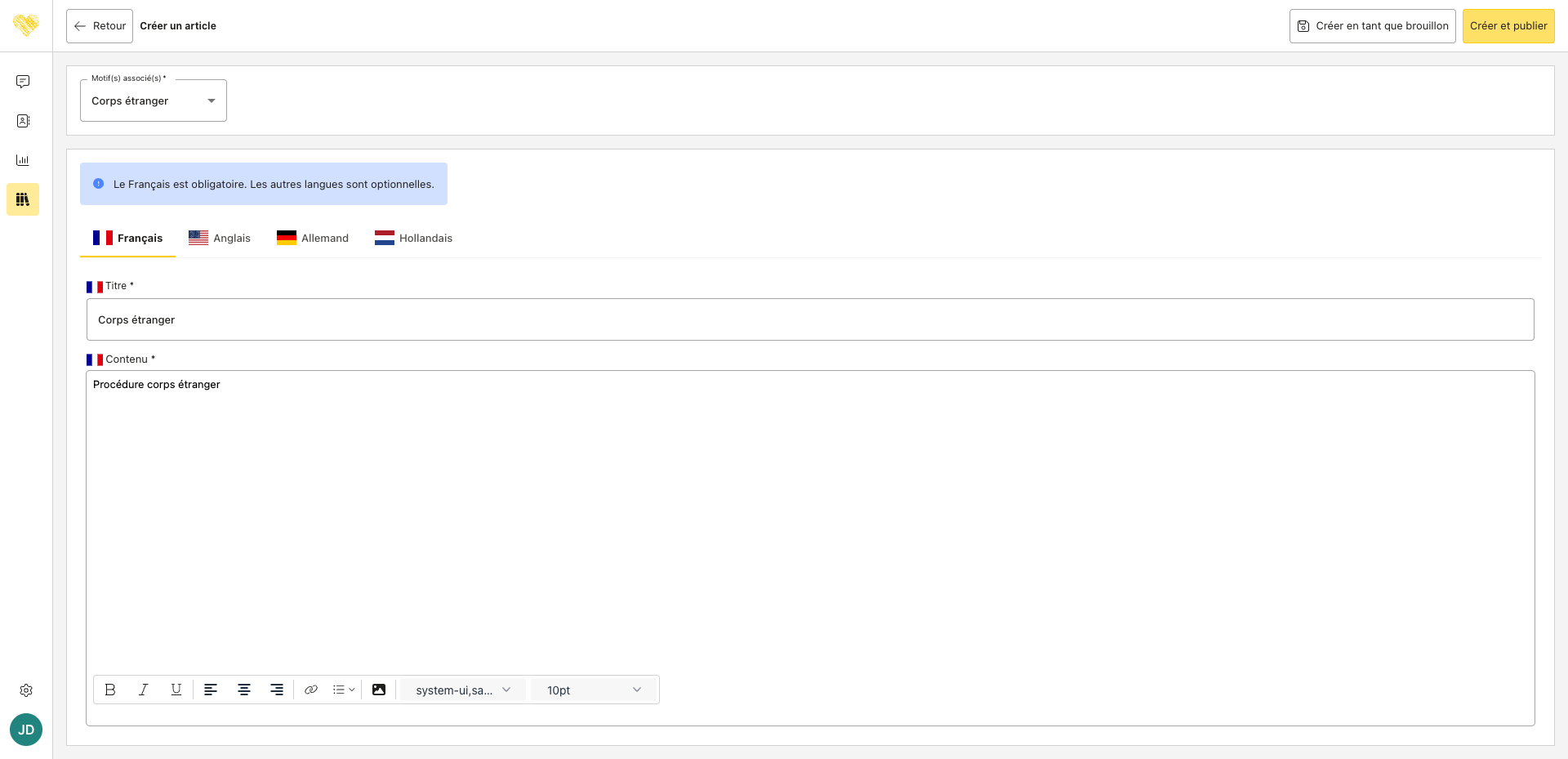Open settings via the gear icon
Screen dimensions: 1568x759
coord(26,690)
